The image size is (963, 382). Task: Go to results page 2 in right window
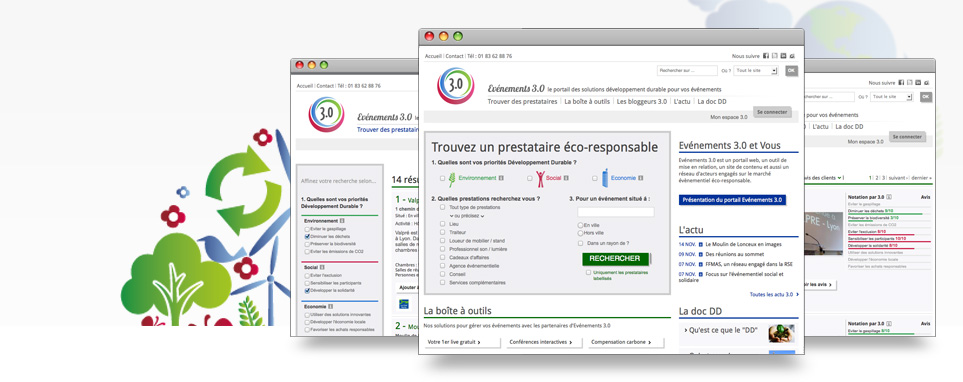pos(876,178)
